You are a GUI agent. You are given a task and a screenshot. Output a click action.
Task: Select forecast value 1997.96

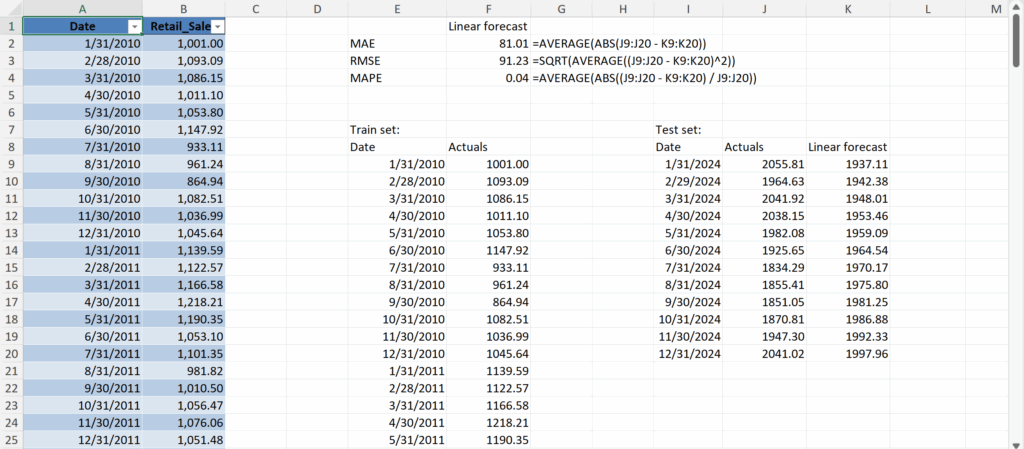point(848,354)
